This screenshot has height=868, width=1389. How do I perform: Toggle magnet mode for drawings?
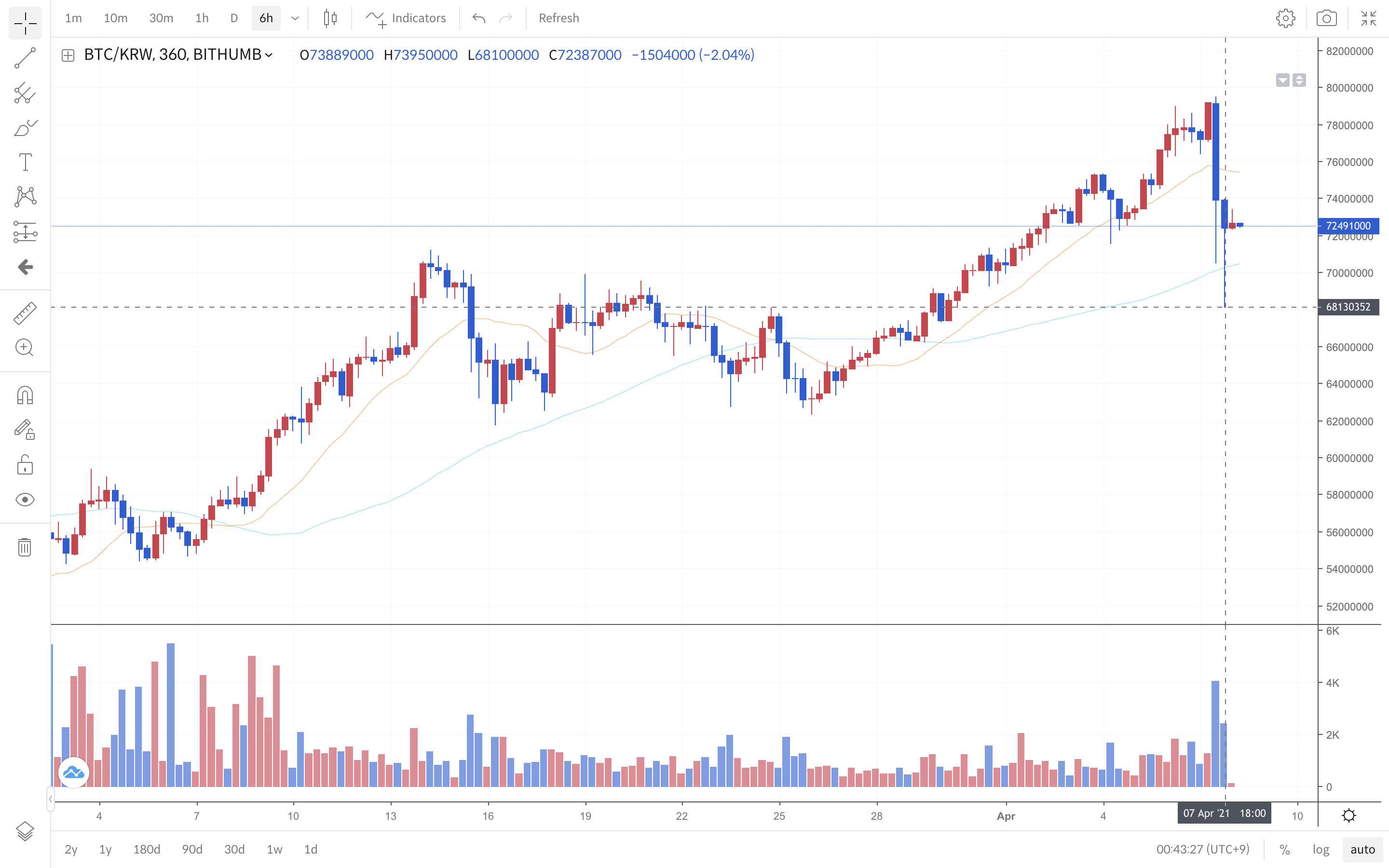click(x=25, y=395)
